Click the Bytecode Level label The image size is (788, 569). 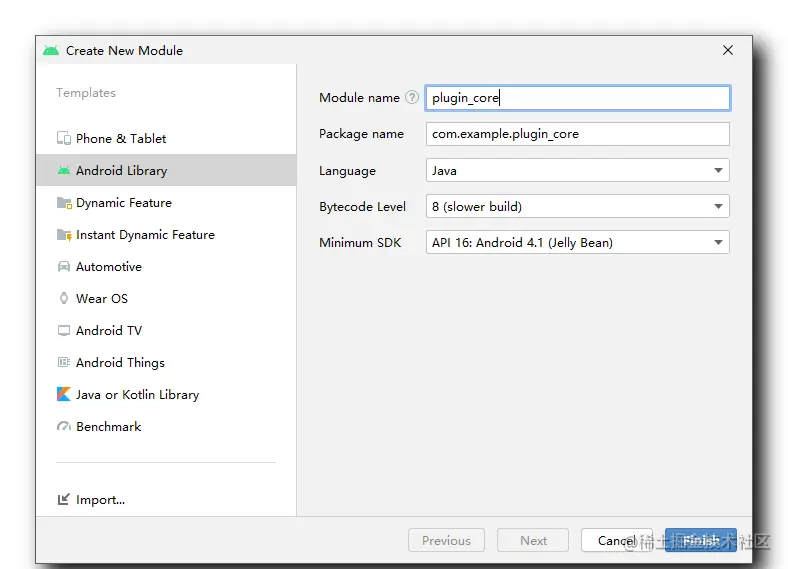(x=362, y=207)
